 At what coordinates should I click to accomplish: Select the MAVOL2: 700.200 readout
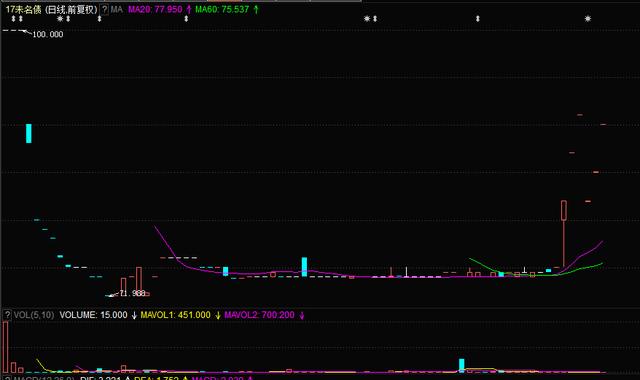[x=259, y=315]
